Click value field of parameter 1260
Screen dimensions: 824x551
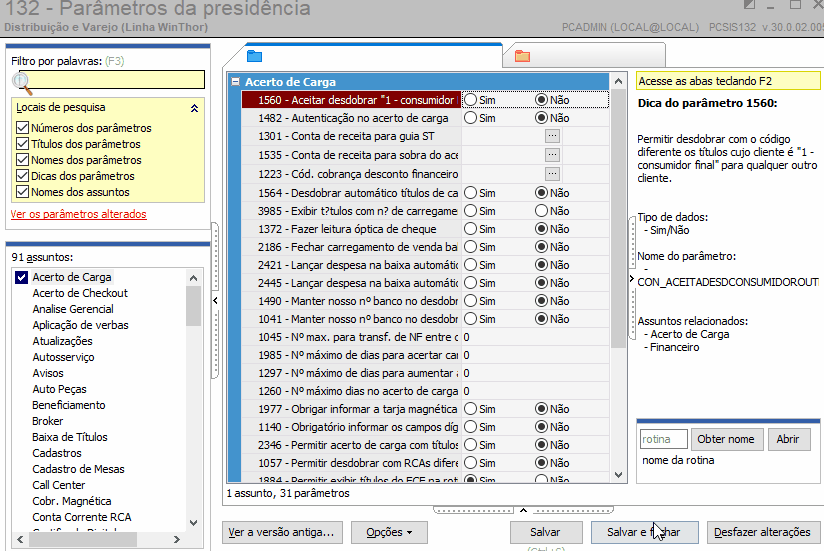pyautogui.click(x=535, y=391)
